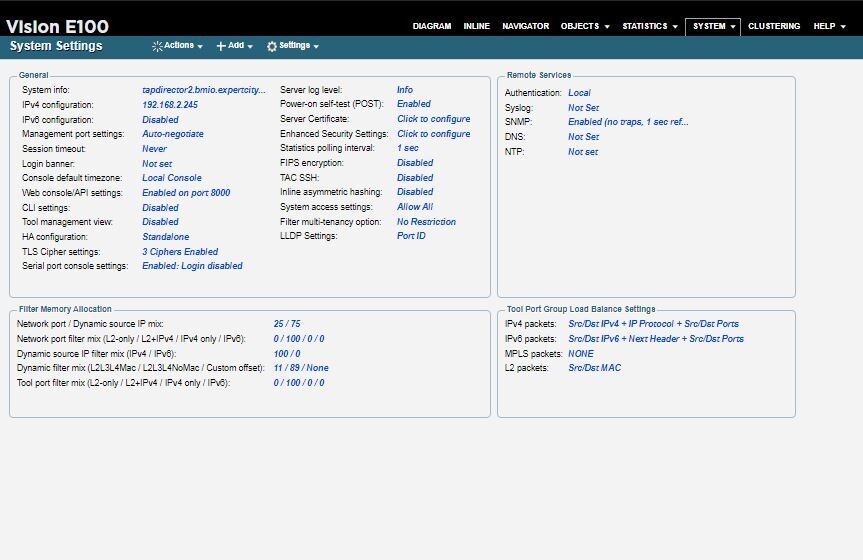Image resolution: width=863 pixels, height=560 pixels.
Task: Switch to the Diagram view
Action: (432, 26)
